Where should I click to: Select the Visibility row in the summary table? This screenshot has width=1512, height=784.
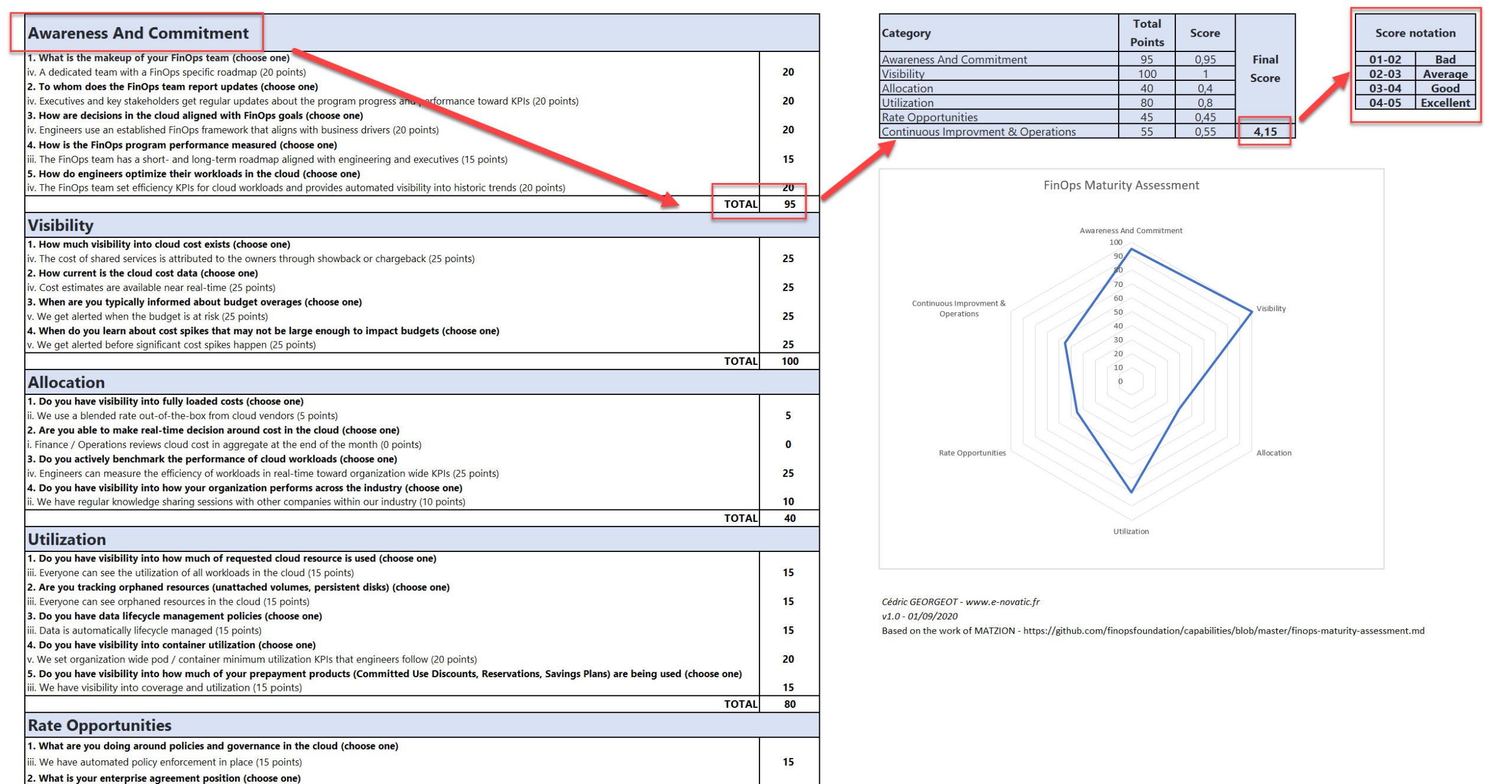1057,74
